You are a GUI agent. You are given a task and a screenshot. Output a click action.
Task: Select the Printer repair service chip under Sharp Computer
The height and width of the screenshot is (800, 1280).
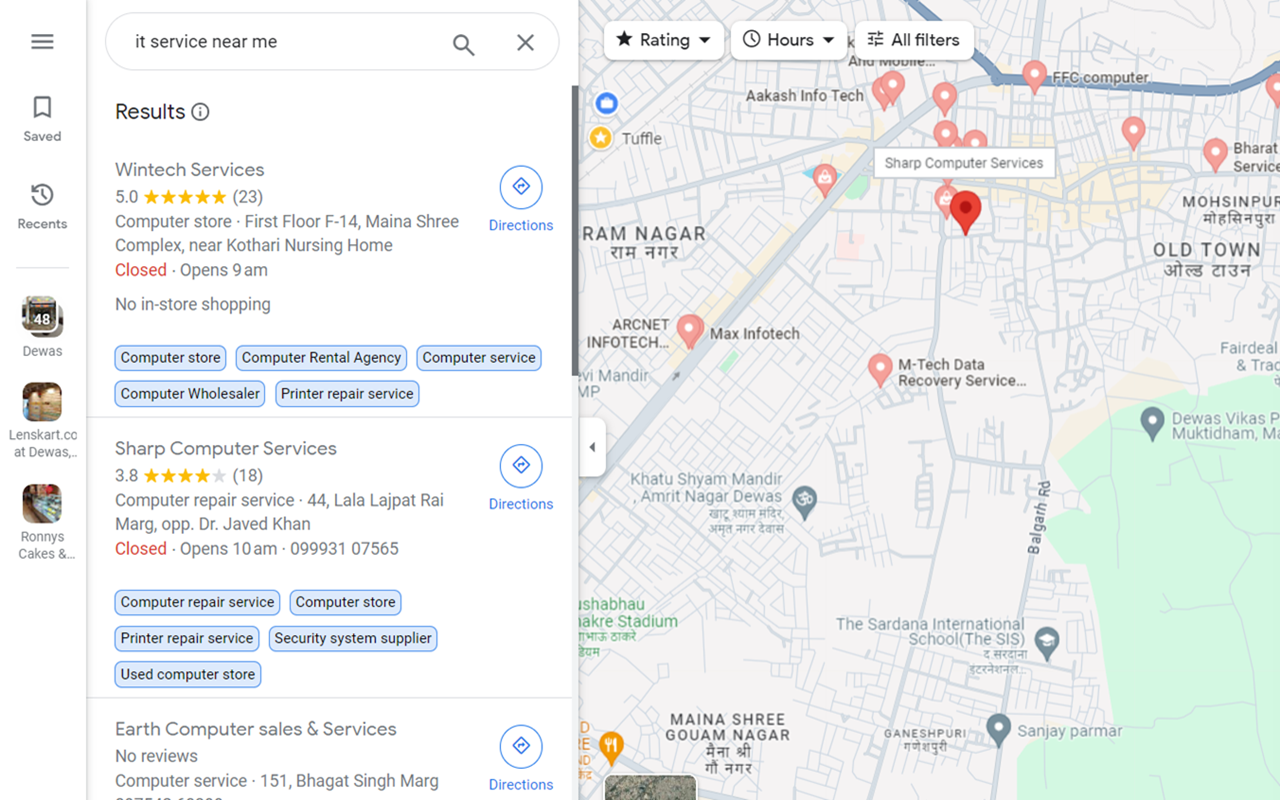187,638
